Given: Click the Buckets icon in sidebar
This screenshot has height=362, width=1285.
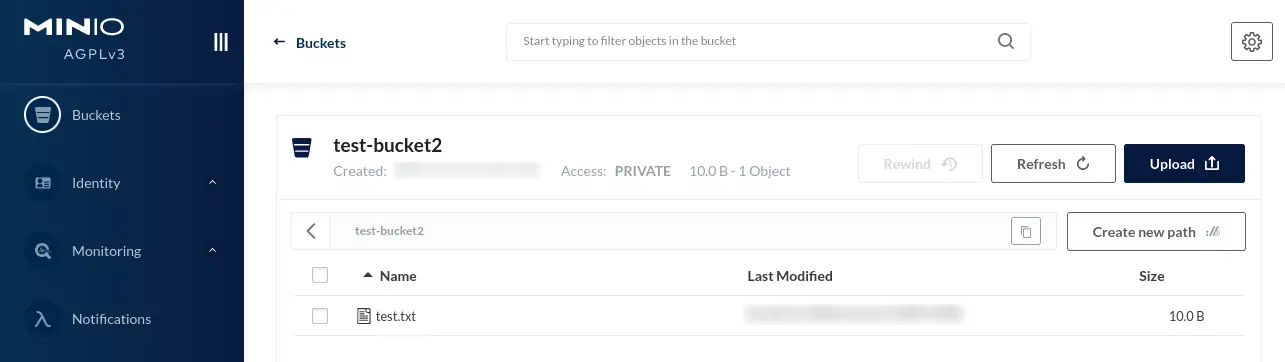Looking at the screenshot, I should tap(43, 115).
